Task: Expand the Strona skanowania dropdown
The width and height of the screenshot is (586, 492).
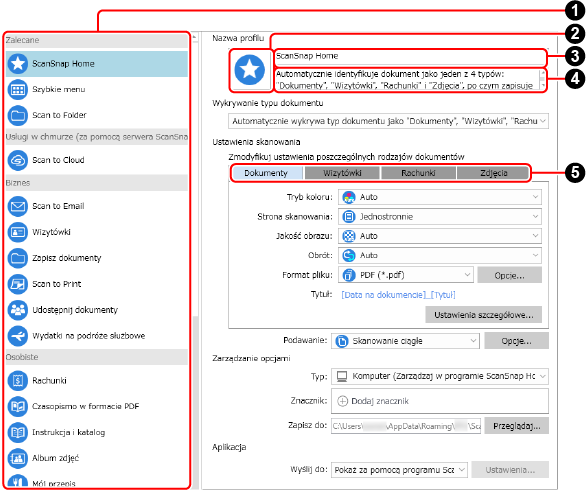Action: point(440,216)
